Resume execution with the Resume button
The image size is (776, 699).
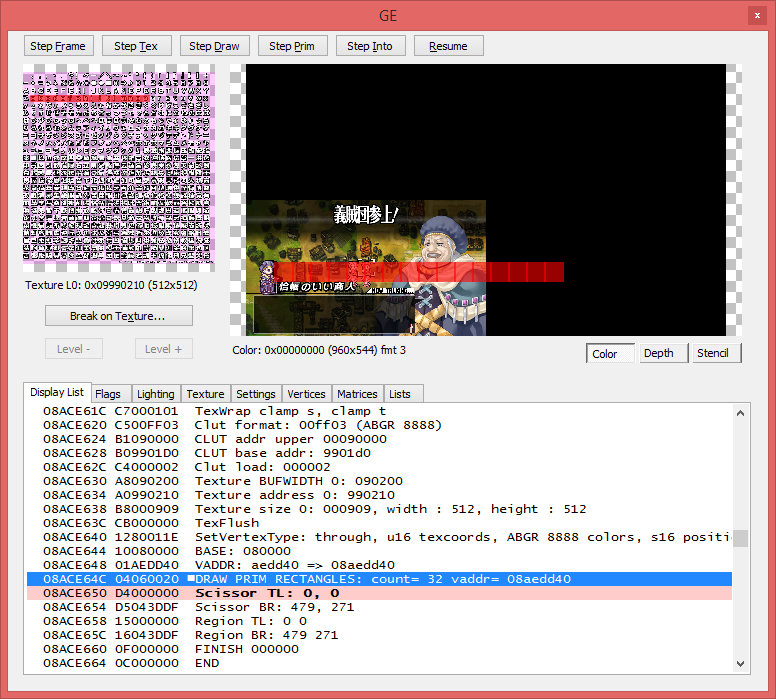(x=448, y=46)
